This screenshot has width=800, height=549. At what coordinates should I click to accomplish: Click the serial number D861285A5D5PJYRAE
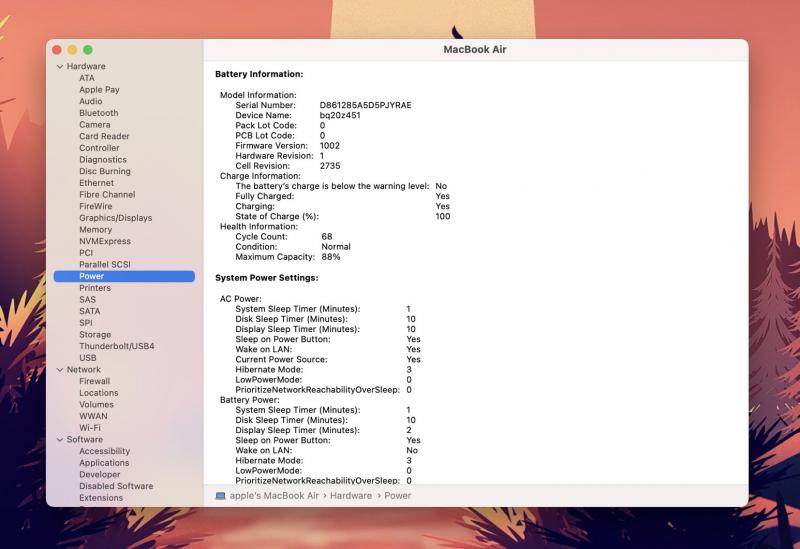(x=365, y=105)
